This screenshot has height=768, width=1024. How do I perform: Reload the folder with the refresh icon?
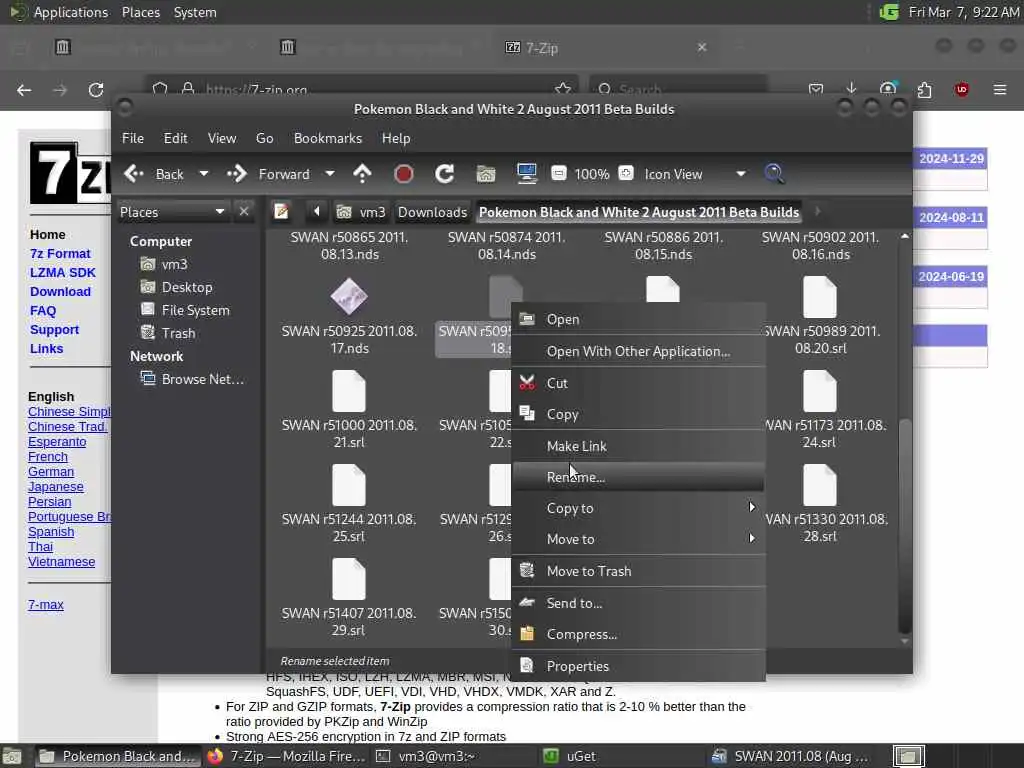(445, 174)
